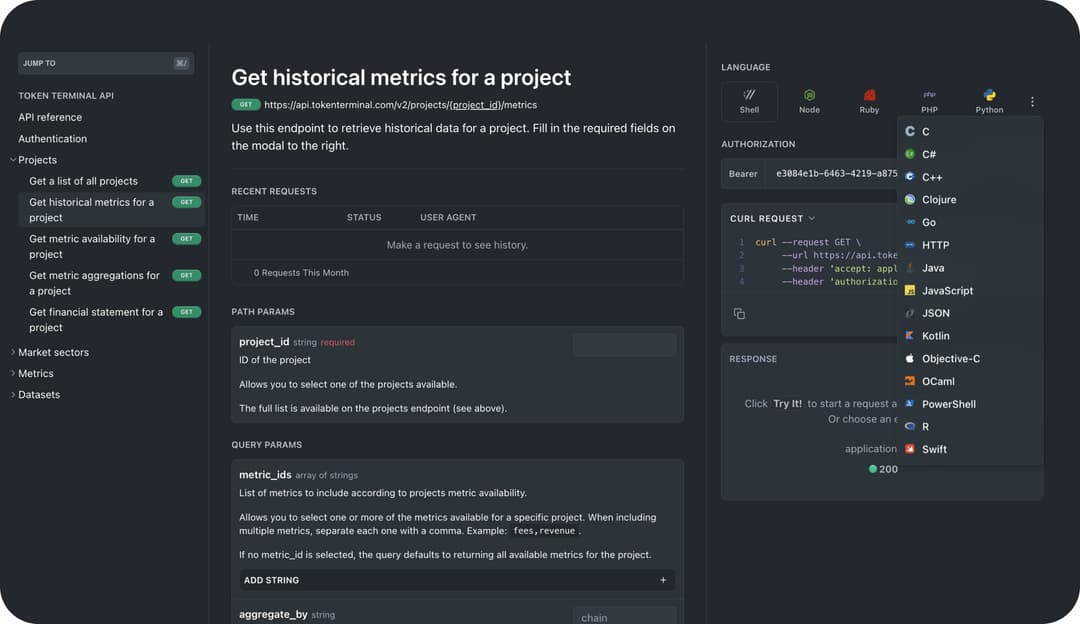Choose Kotlin from the language list
The height and width of the screenshot is (624, 1080).
(x=970, y=335)
